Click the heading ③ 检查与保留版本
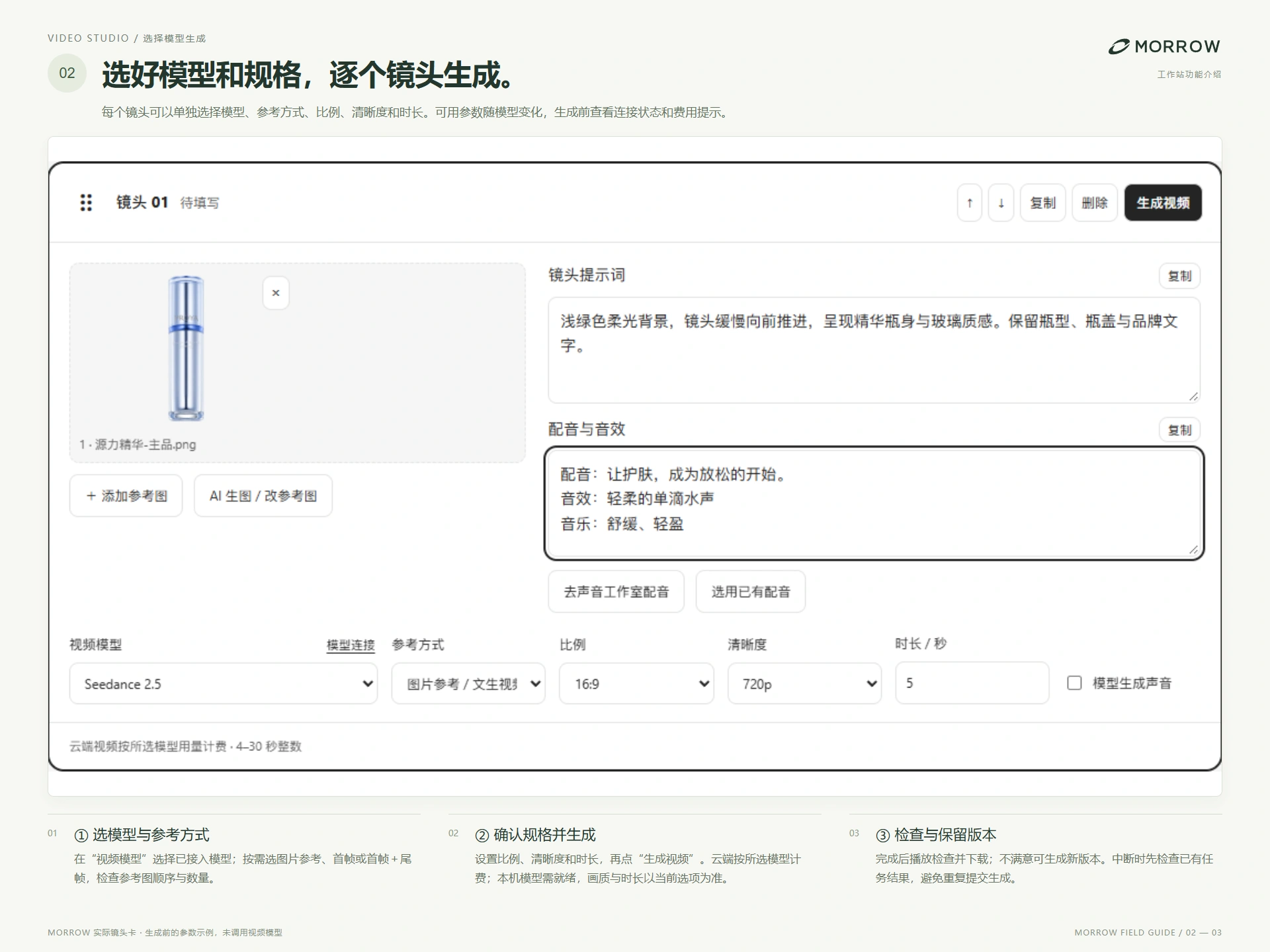This screenshot has height=952, width=1270. (x=936, y=835)
